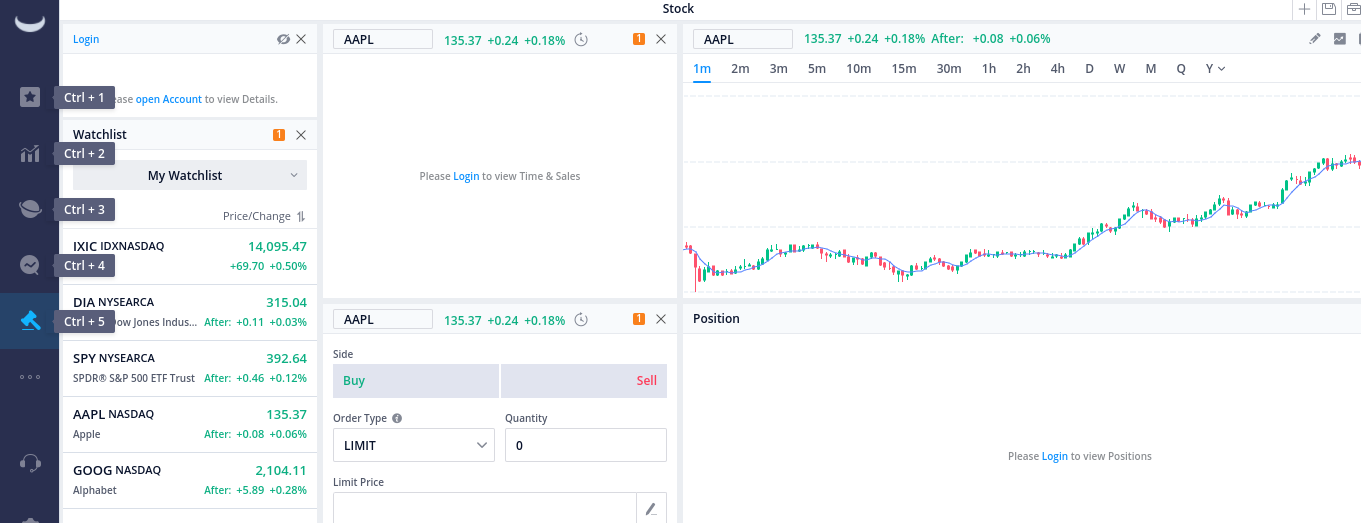Switch chart to 10m interval

pyautogui.click(x=858, y=68)
